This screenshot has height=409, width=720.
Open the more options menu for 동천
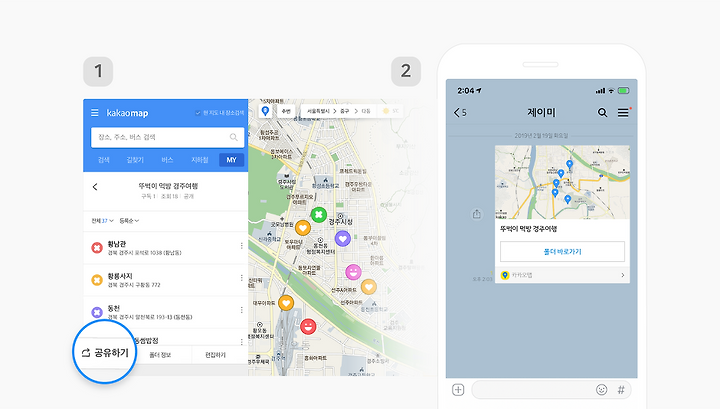tap(242, 310)
